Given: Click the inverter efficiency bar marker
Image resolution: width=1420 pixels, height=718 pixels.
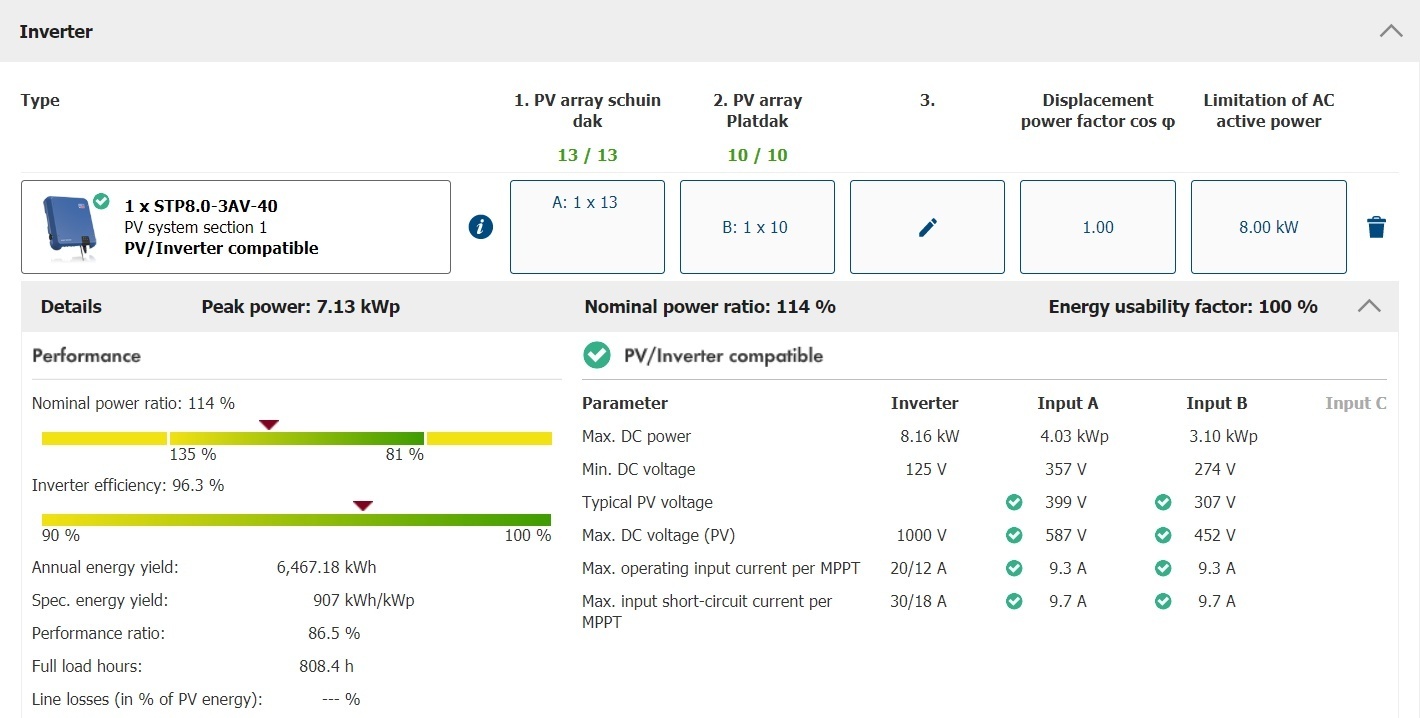Looking at the screenshot, I should click(363, 506).
